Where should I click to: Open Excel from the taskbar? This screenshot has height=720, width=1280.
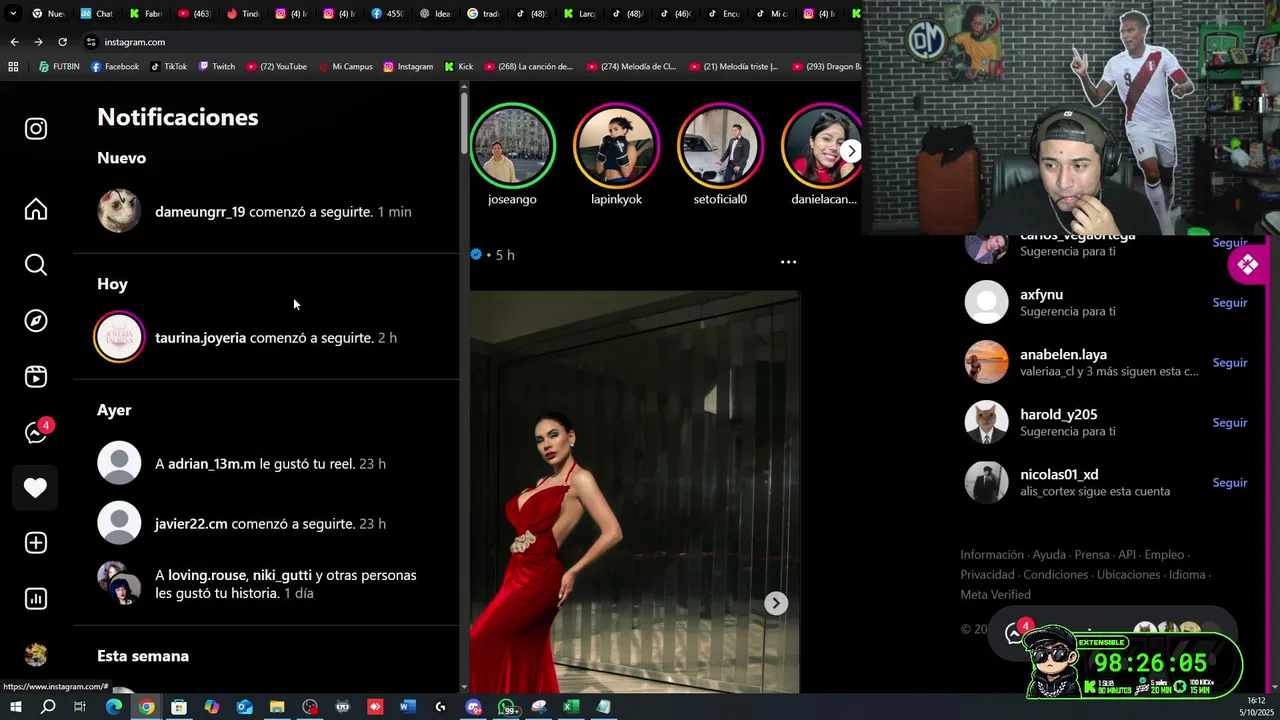pos(570,707)
